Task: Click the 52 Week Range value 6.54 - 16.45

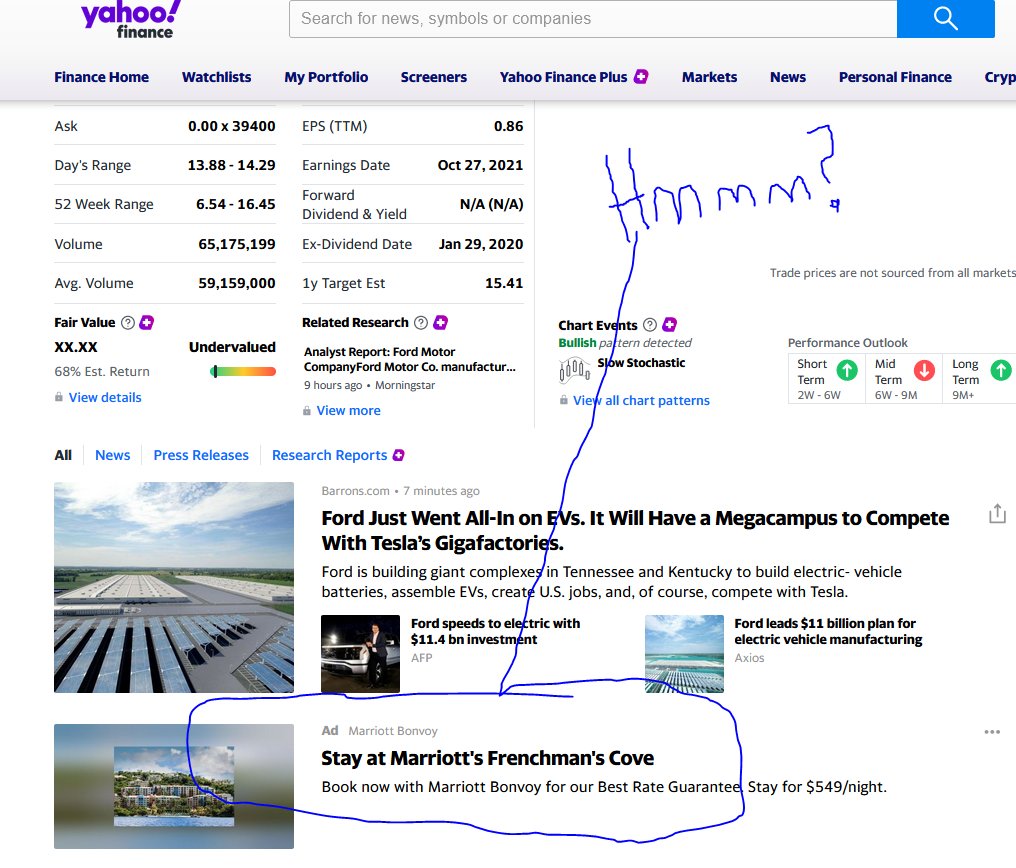Action: (x=236, y=204)
